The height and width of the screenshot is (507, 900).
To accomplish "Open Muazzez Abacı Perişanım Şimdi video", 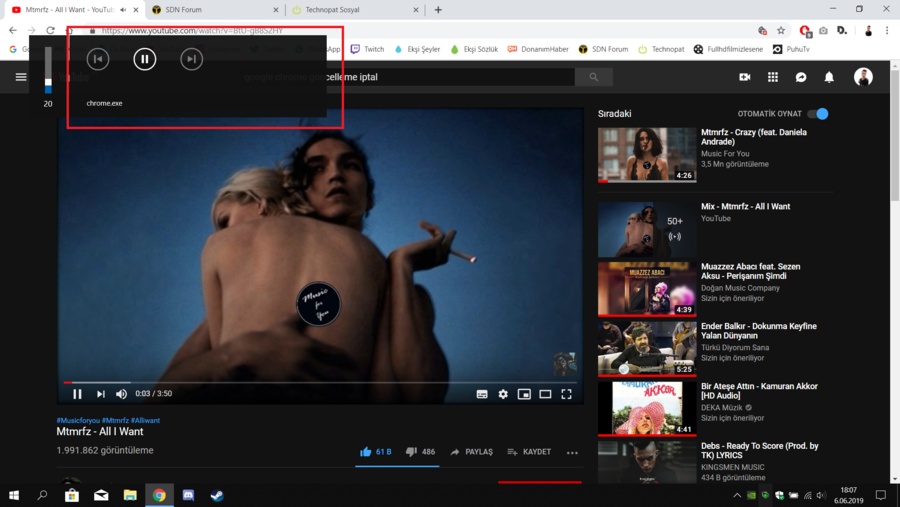I will 647,289.
